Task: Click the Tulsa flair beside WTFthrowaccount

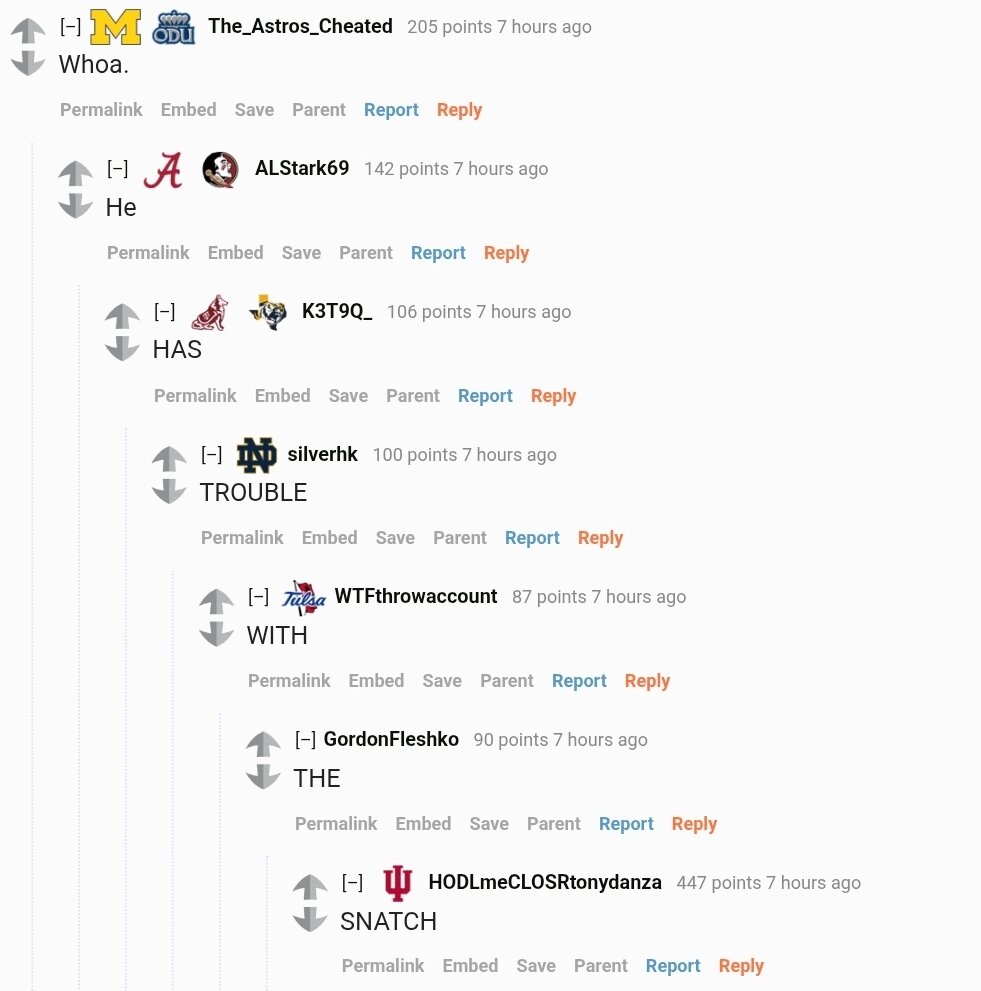Action: coord(304,598)
